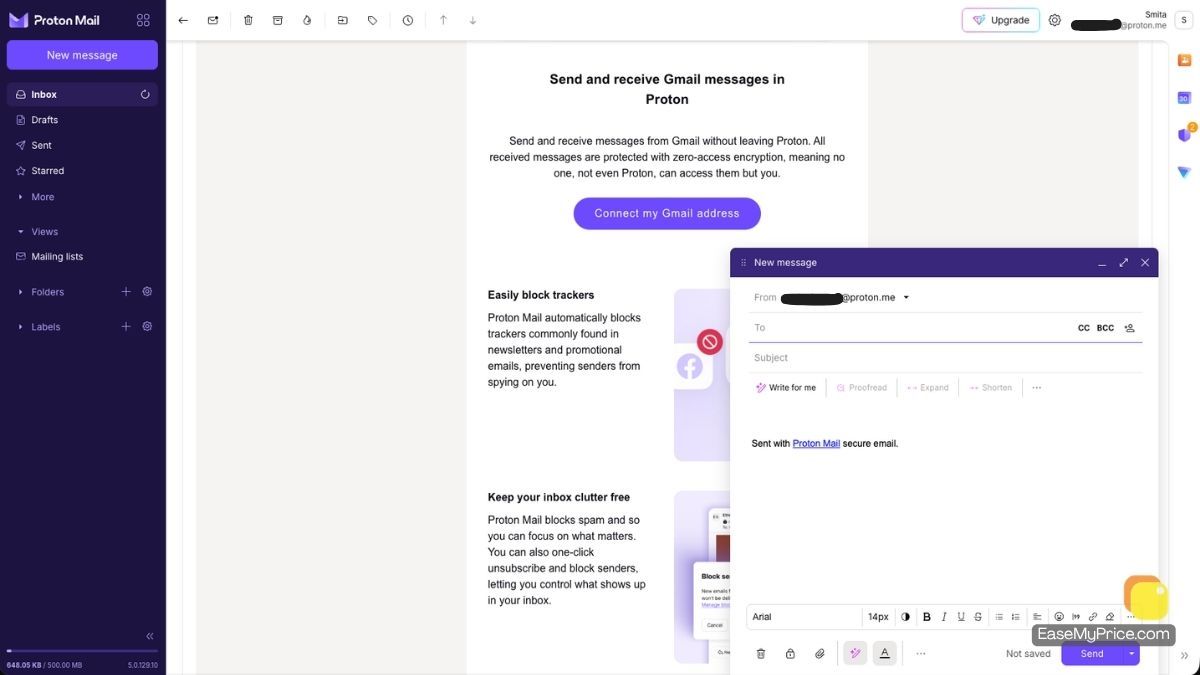Open the security shield sidebar icon

pos(1184,134)
